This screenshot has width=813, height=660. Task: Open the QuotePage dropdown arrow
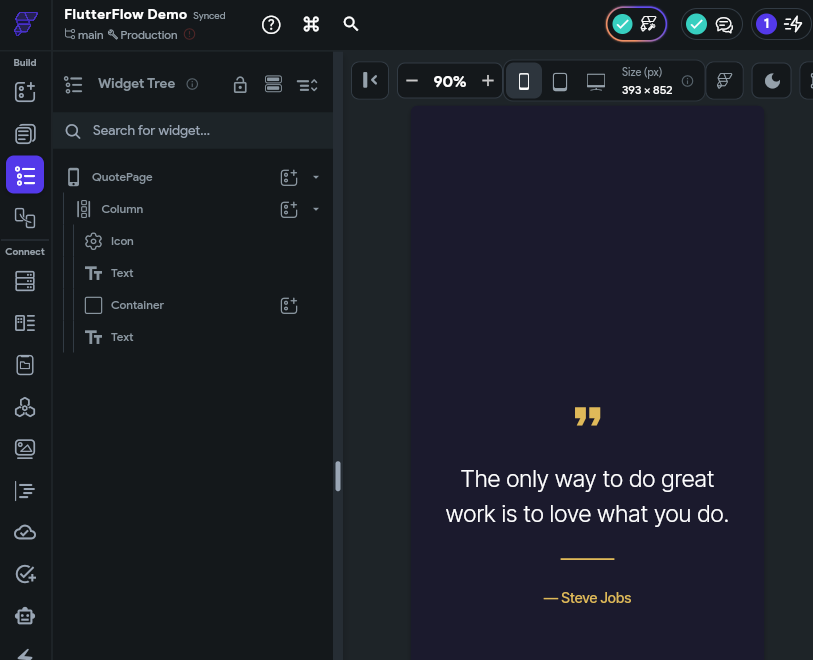coord(316,177)
